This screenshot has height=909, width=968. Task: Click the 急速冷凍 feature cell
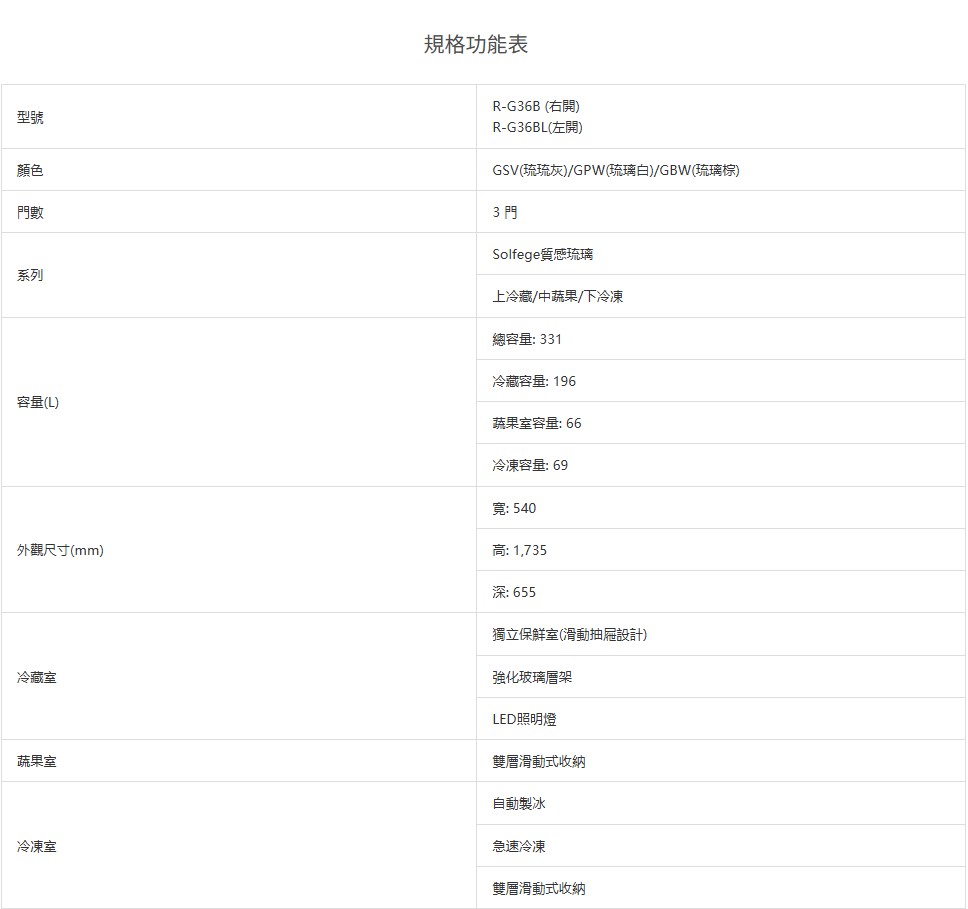pos(519,846)
